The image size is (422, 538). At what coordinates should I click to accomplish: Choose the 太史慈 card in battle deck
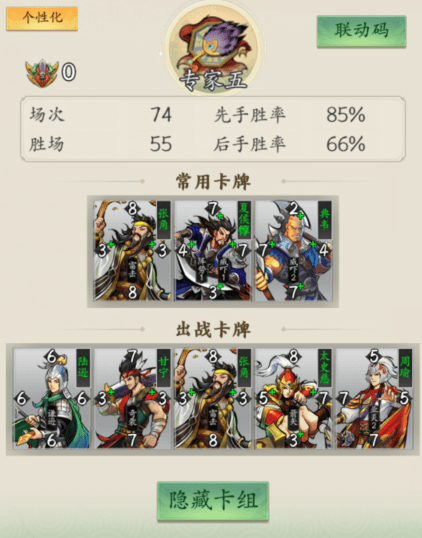294,398
